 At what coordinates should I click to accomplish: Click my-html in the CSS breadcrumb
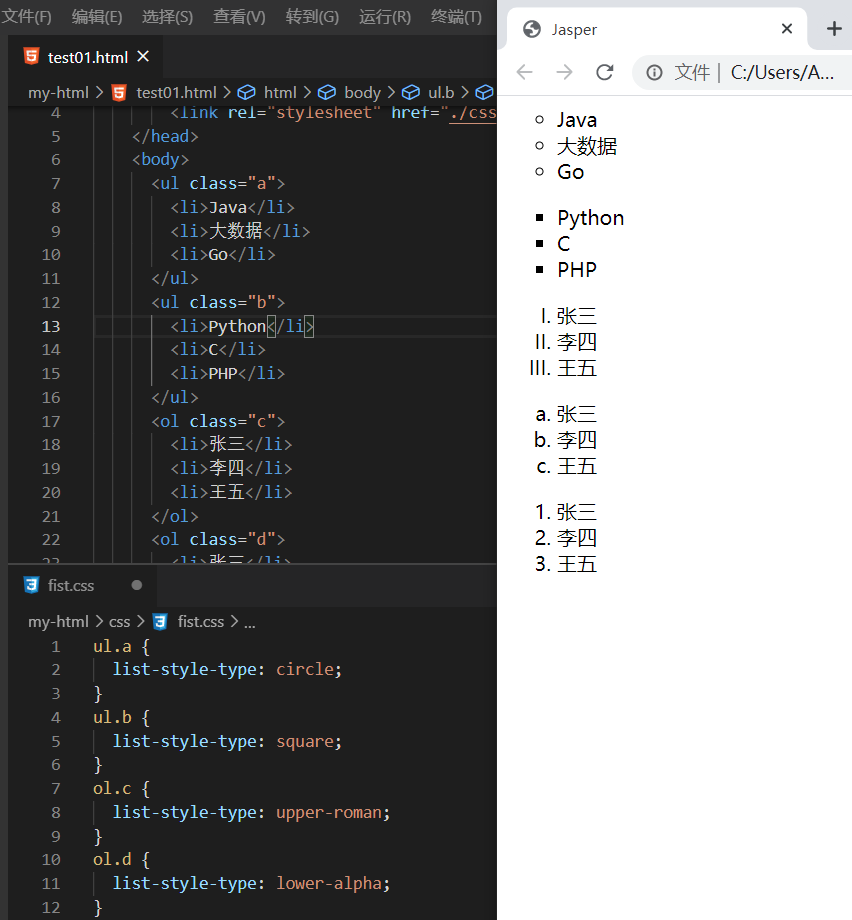(x=58, y=621)
